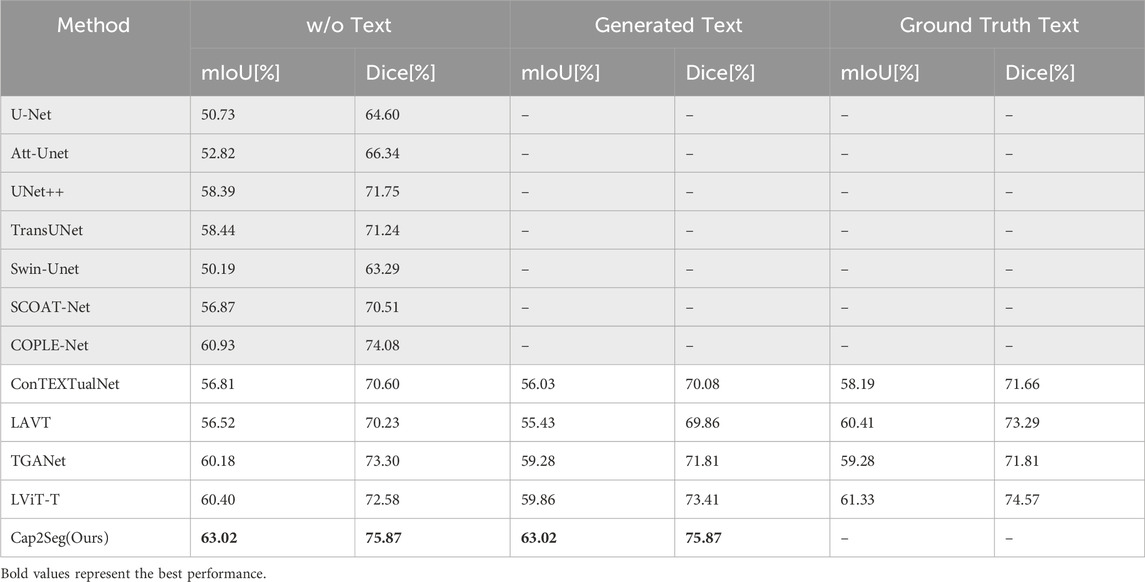Click the Generated Text column header
This screenshot has height=582, width=1145.
tap(668, 25)
